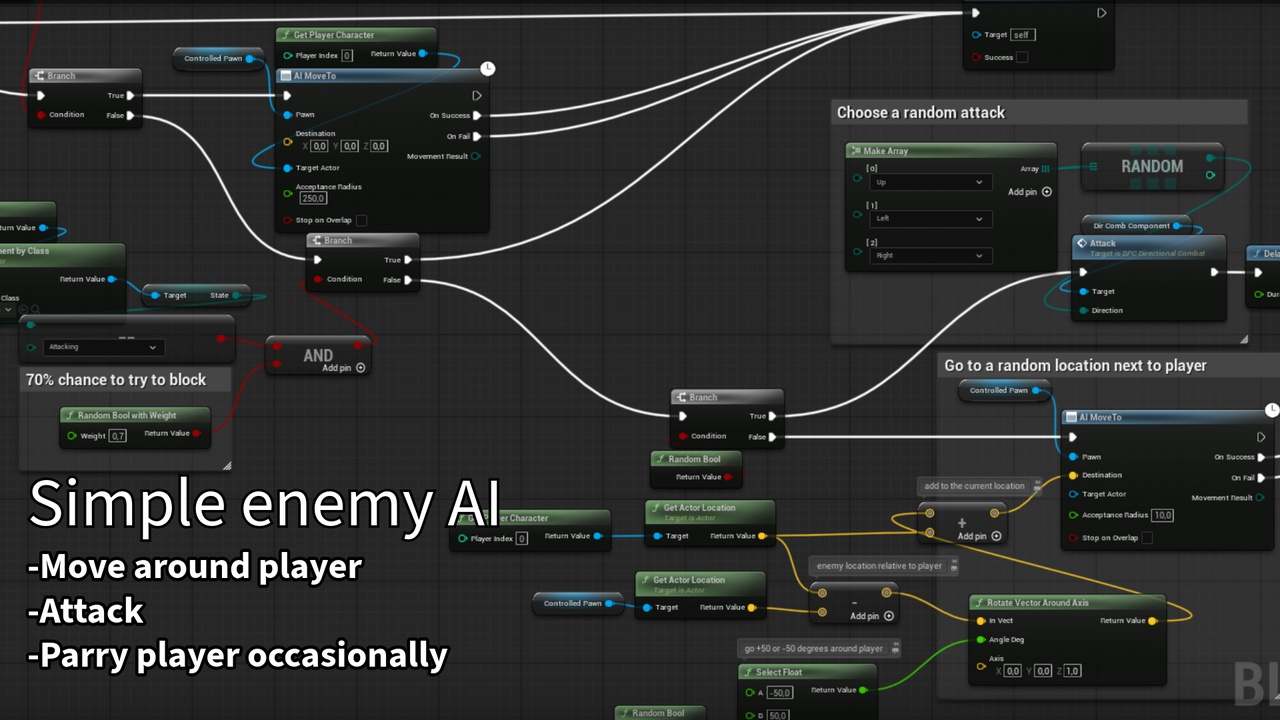Image resolution: width=1280 pixels, height=720 pixels.
Task: Select the Random Bool with Weight header
Action: point(135,415)
